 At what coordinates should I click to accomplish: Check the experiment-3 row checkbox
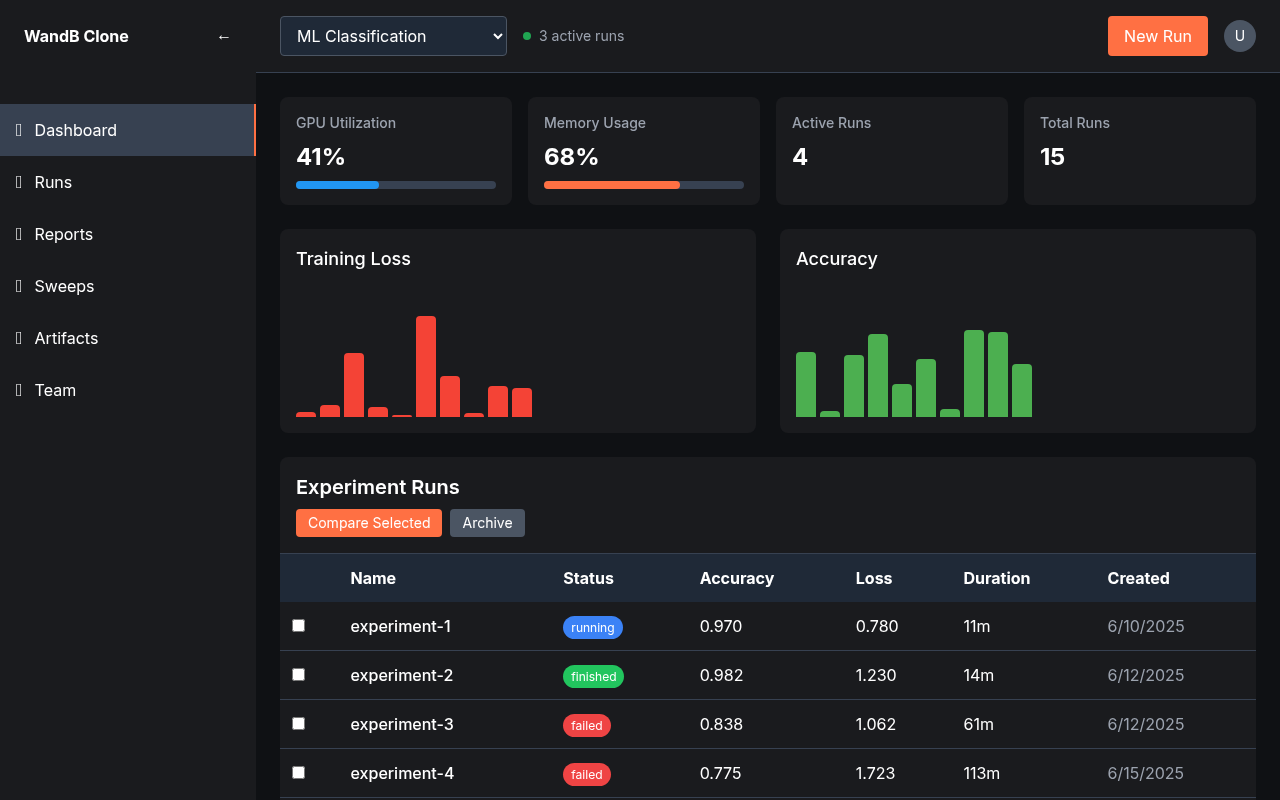coord(298,724)
